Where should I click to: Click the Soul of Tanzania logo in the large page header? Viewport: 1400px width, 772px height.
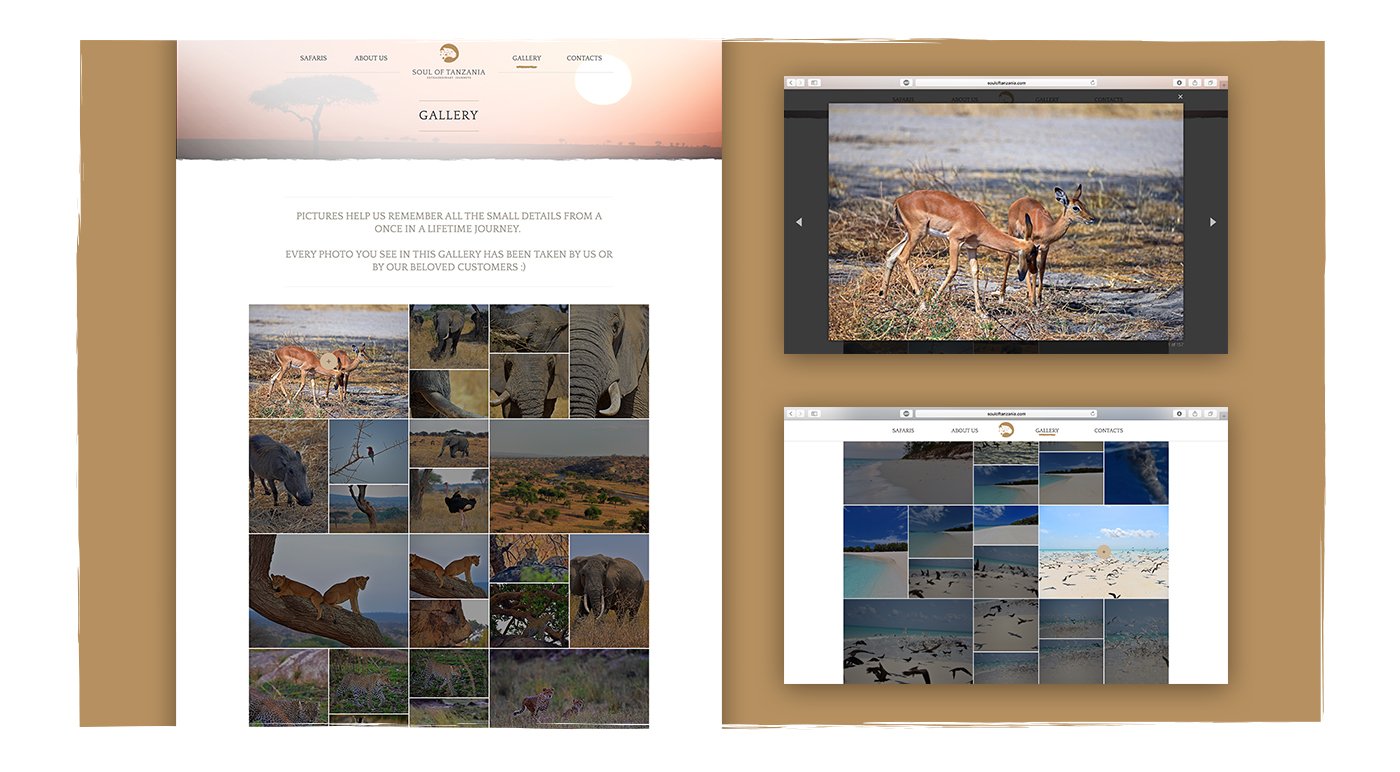pos(449,57)
